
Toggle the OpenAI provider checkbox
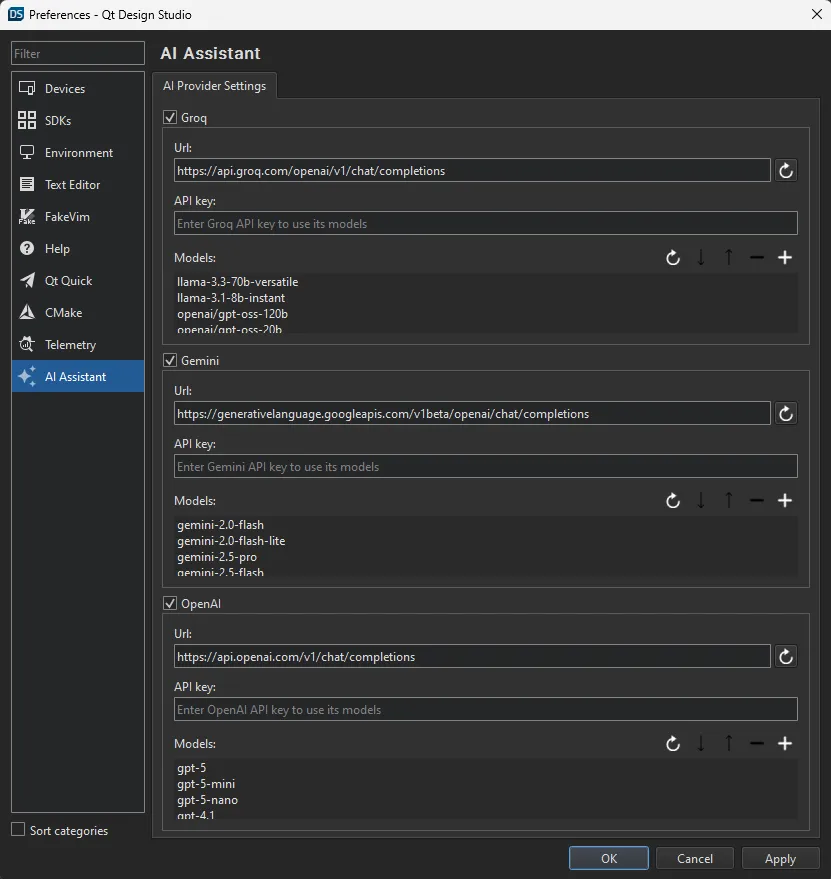tap(170, 604)
